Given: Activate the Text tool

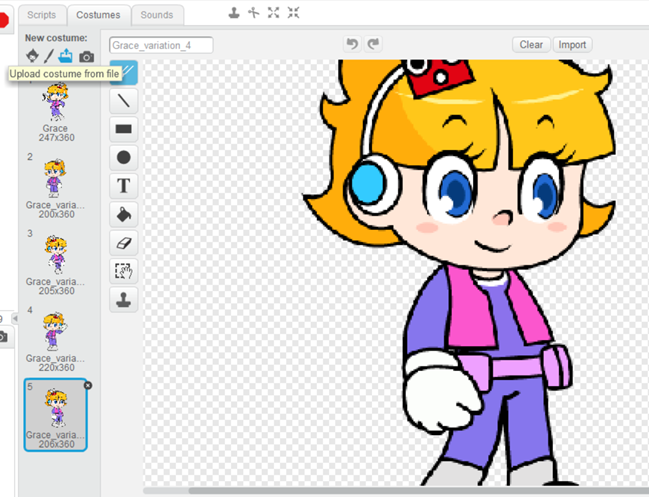Looking at the screenshot, I should click(x=124, y=186).
